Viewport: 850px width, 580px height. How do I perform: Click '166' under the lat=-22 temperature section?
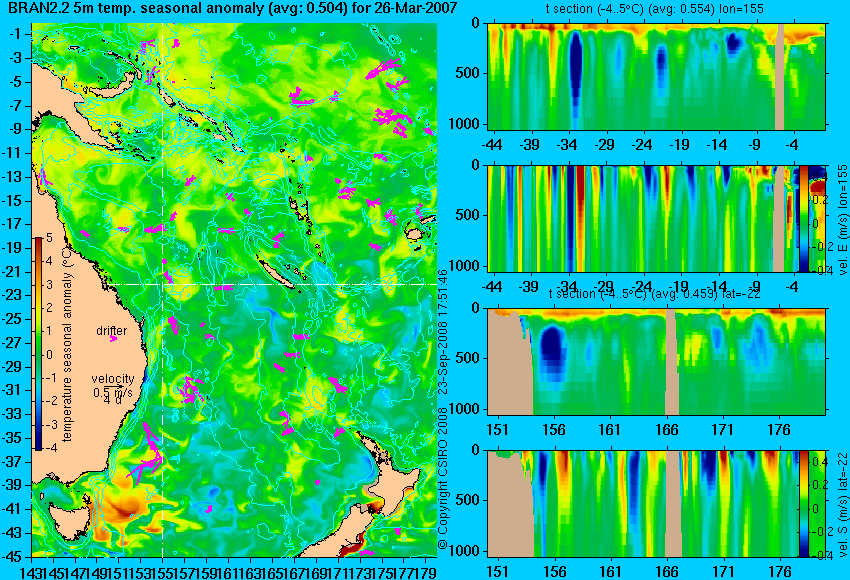[x=667, y=430]
